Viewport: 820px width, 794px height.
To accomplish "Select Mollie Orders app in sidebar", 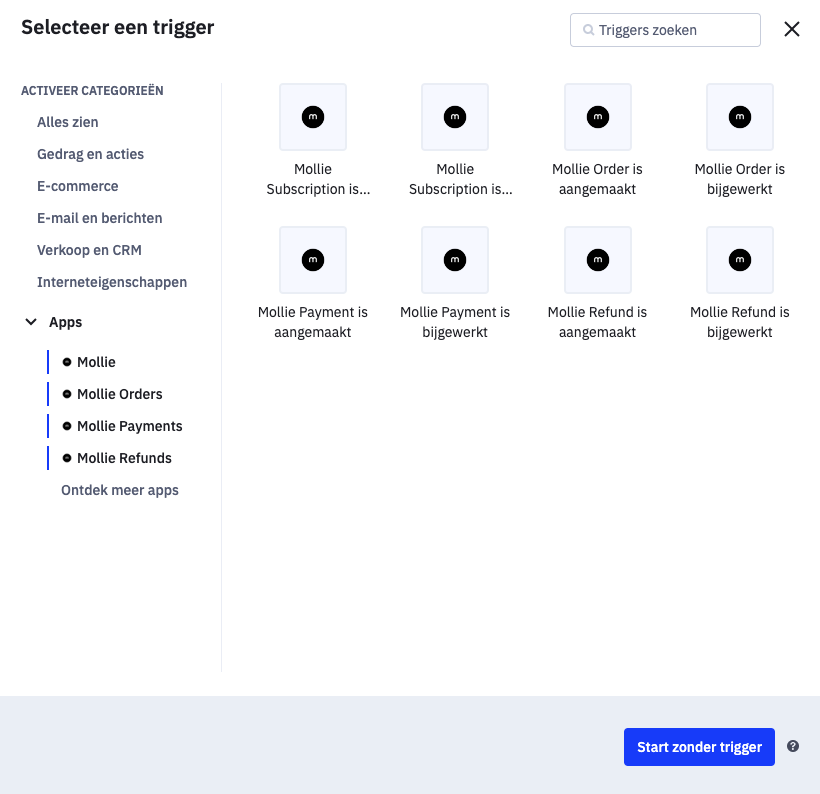I will [112, 394].
